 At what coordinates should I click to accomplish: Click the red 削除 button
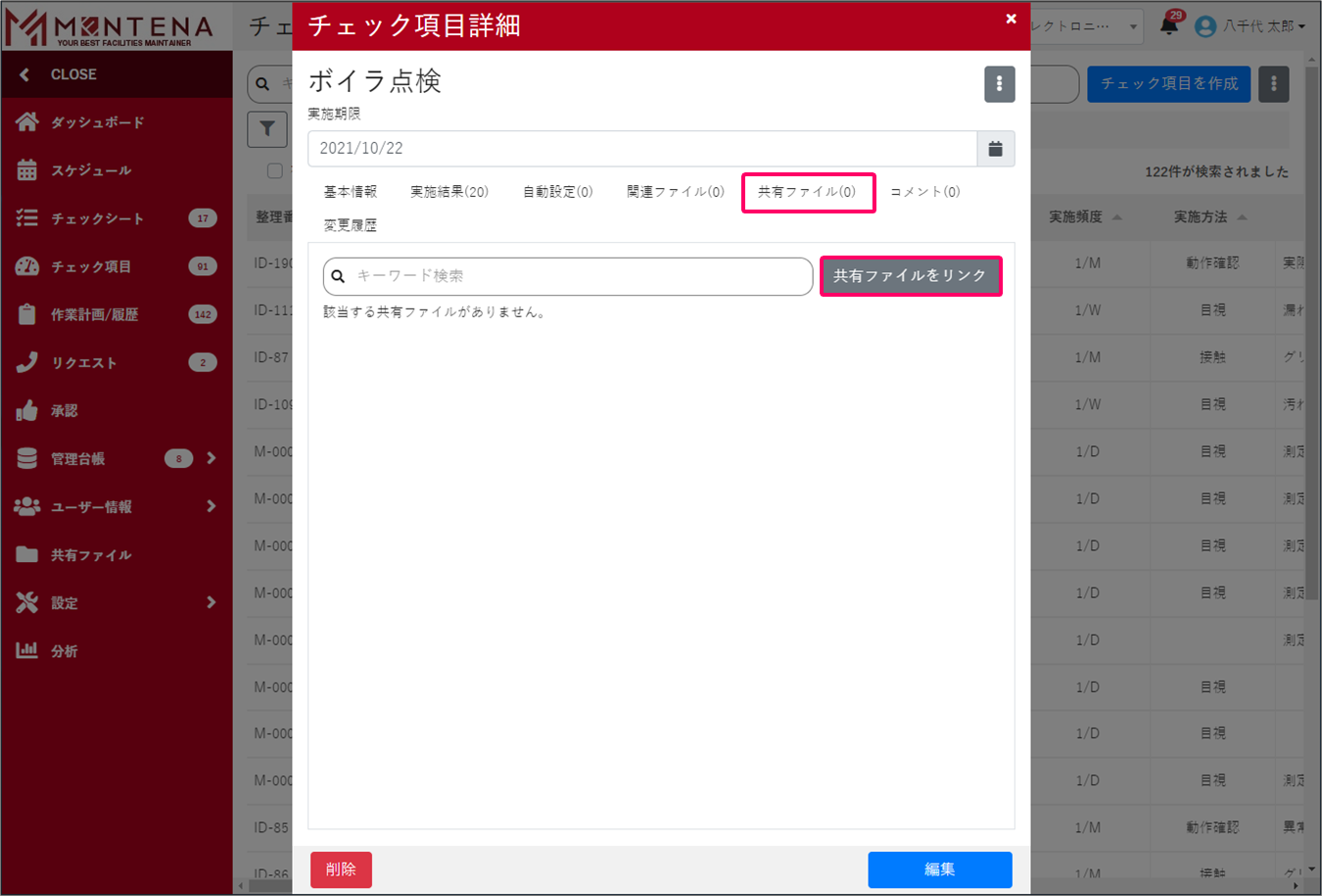click(x=341, y=870)
